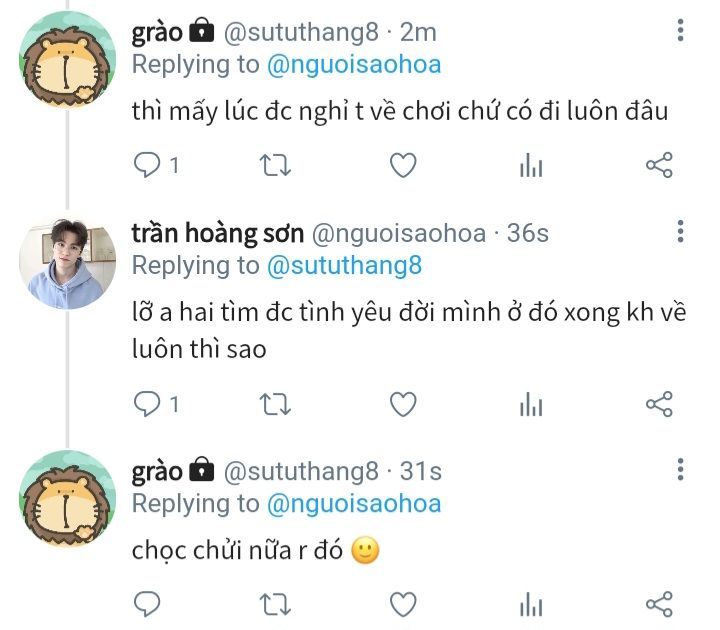This screenshot has height=630, width=720.
Task: Like the last tweet with smiley emoji
Action: pyautogui.click(x=402, y=604)
